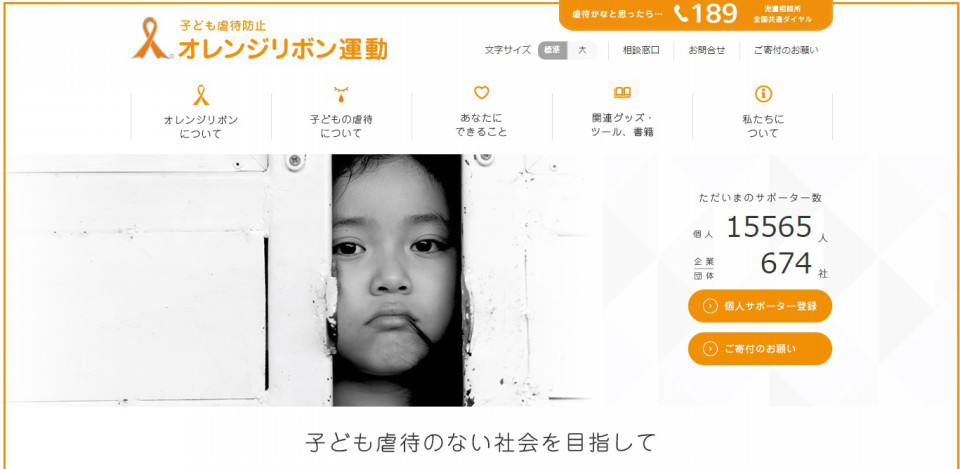Set text size to 標準
Viewport: 960px width, 469px height.
pyautogui.click(x=552, y=50)
